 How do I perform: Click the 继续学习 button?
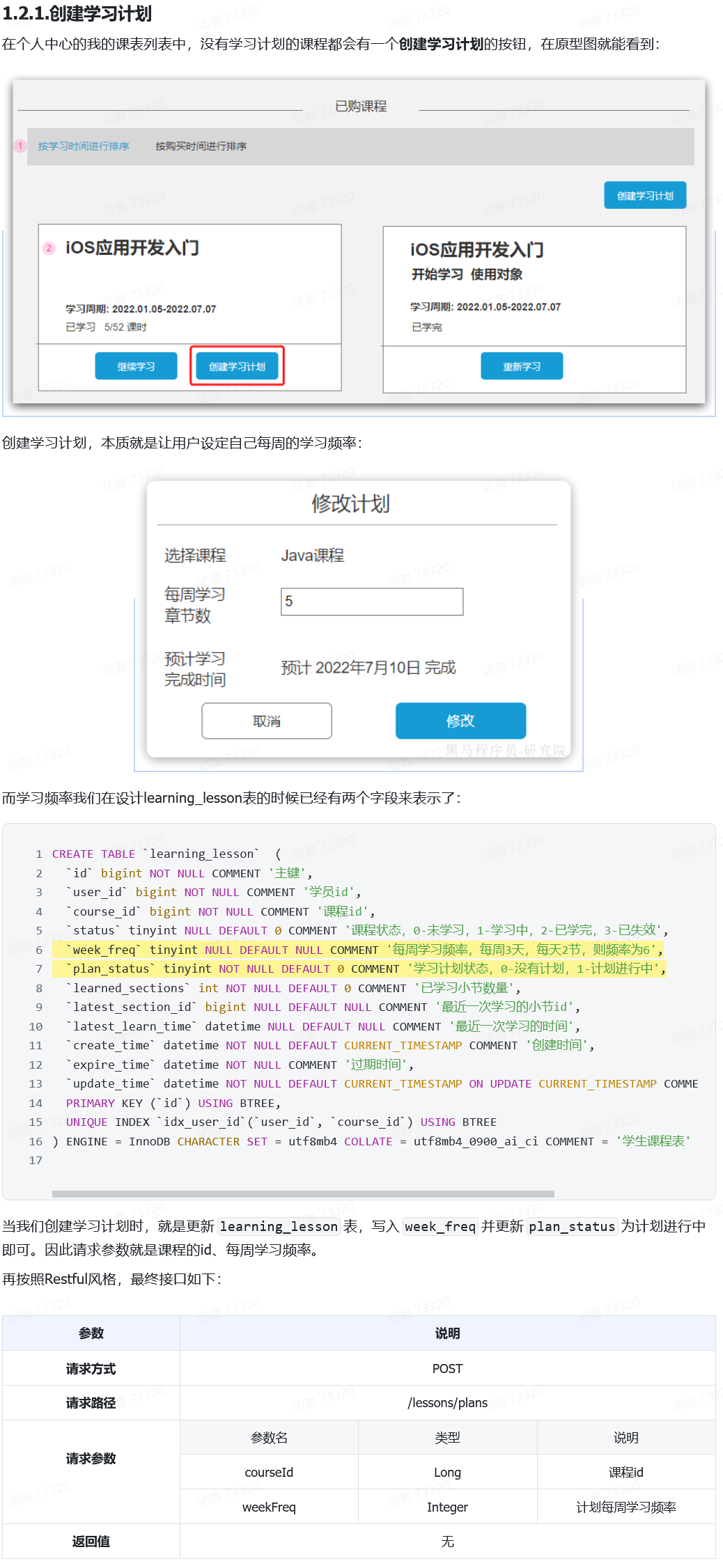tap(136, 366)
